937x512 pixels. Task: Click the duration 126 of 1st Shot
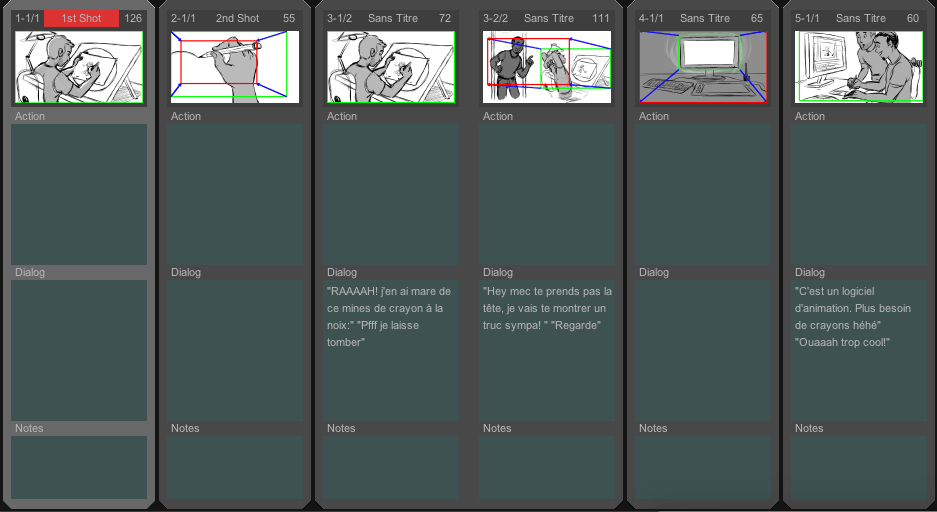(x=133, y=19)
